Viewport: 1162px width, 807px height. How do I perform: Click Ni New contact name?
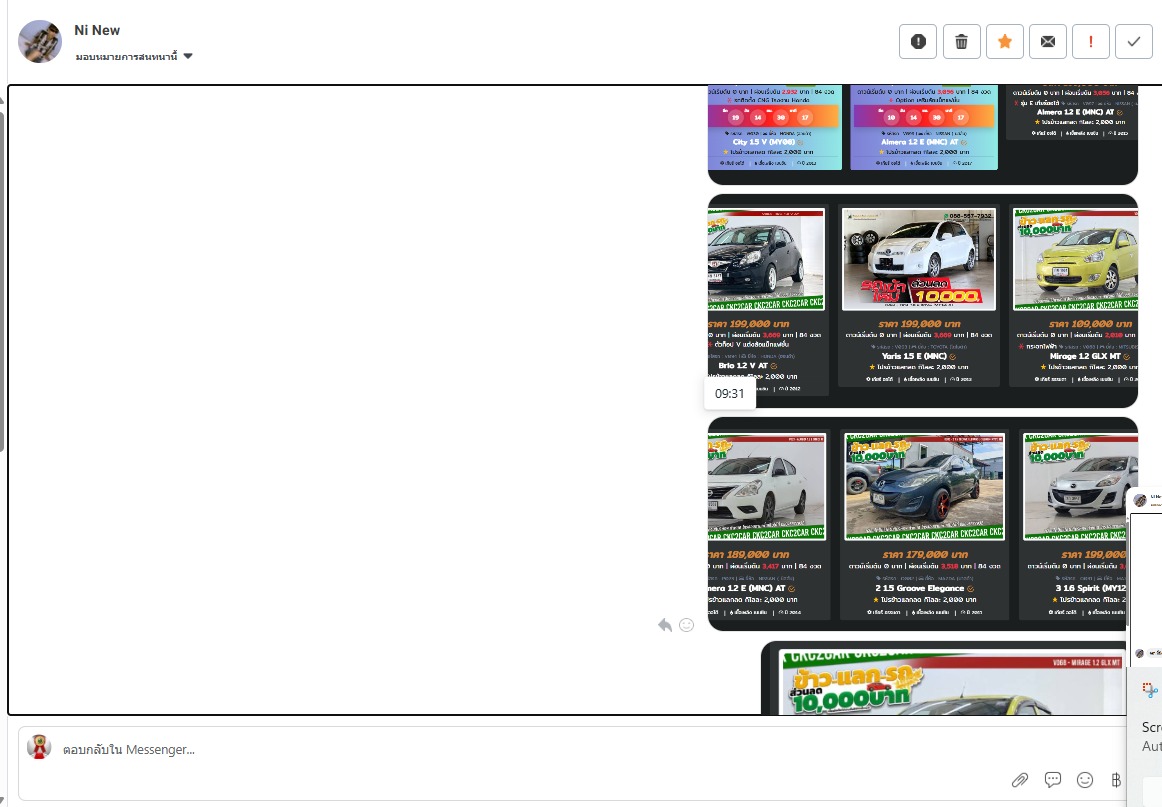97,30
